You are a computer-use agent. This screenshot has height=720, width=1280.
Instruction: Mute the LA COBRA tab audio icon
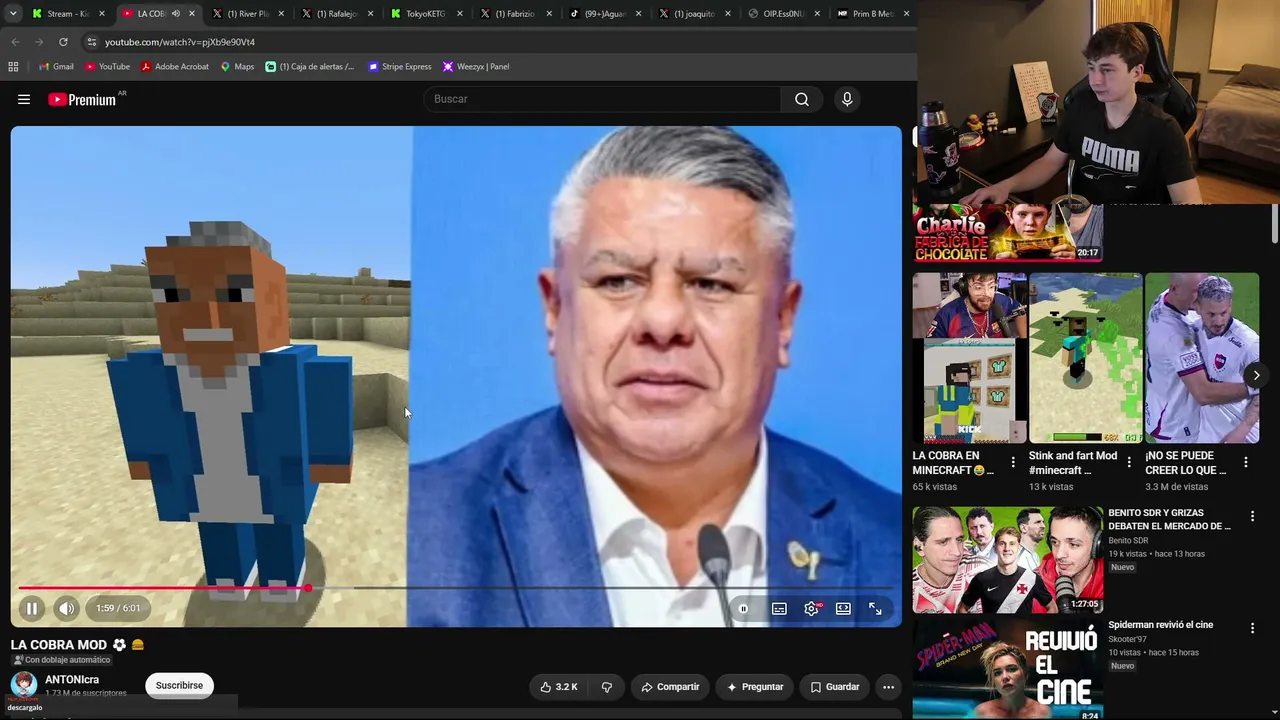175,14
